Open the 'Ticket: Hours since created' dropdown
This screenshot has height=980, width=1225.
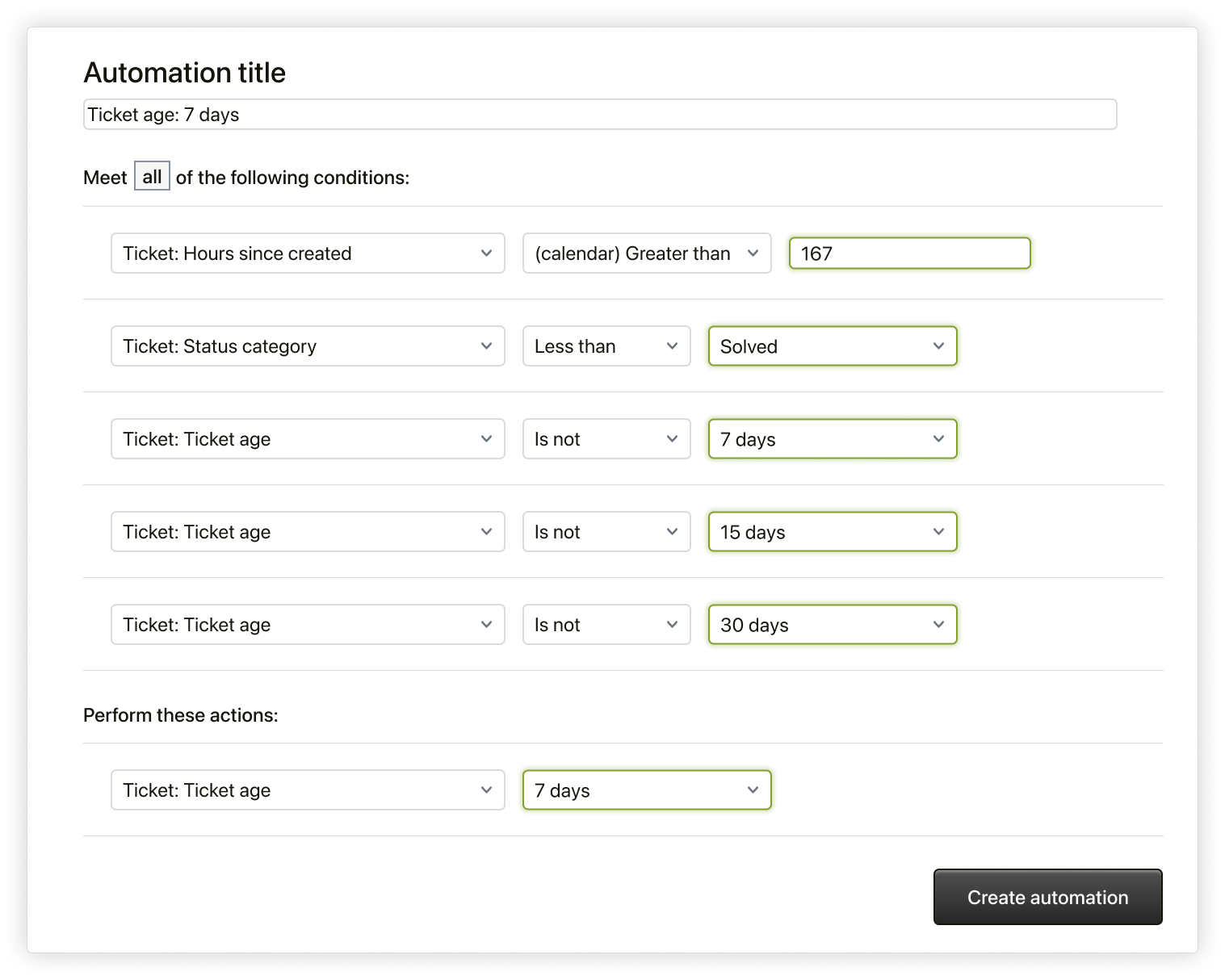point(308,253)
